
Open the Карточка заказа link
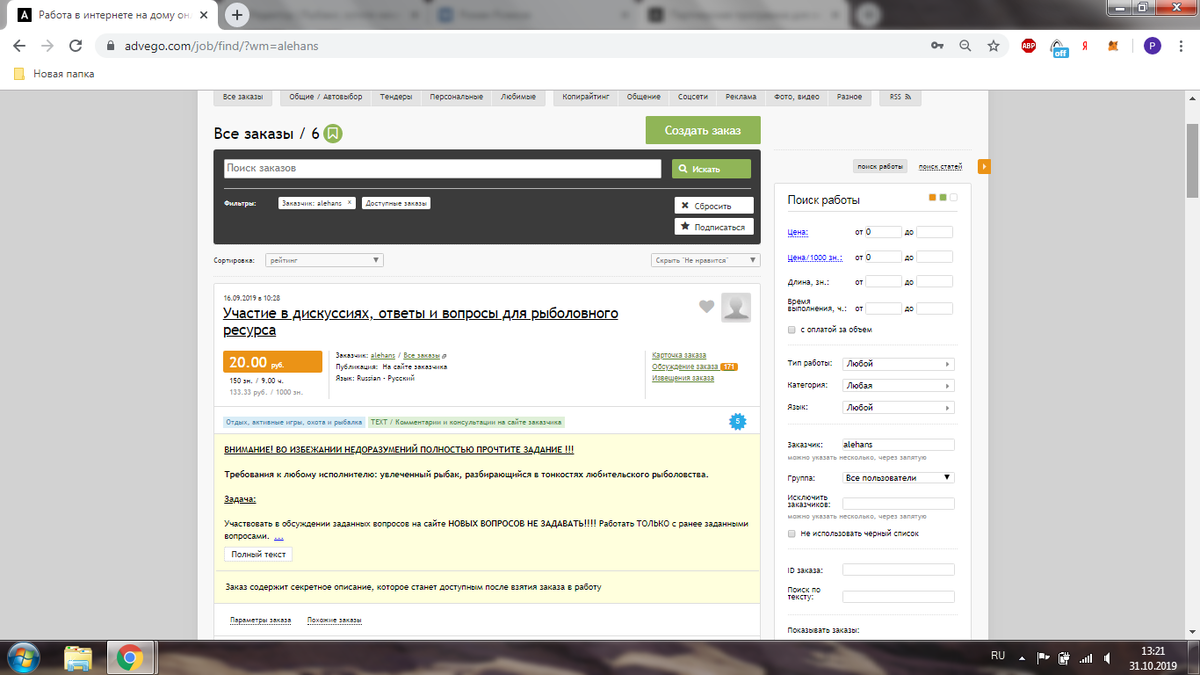click(x=679, y=355)
